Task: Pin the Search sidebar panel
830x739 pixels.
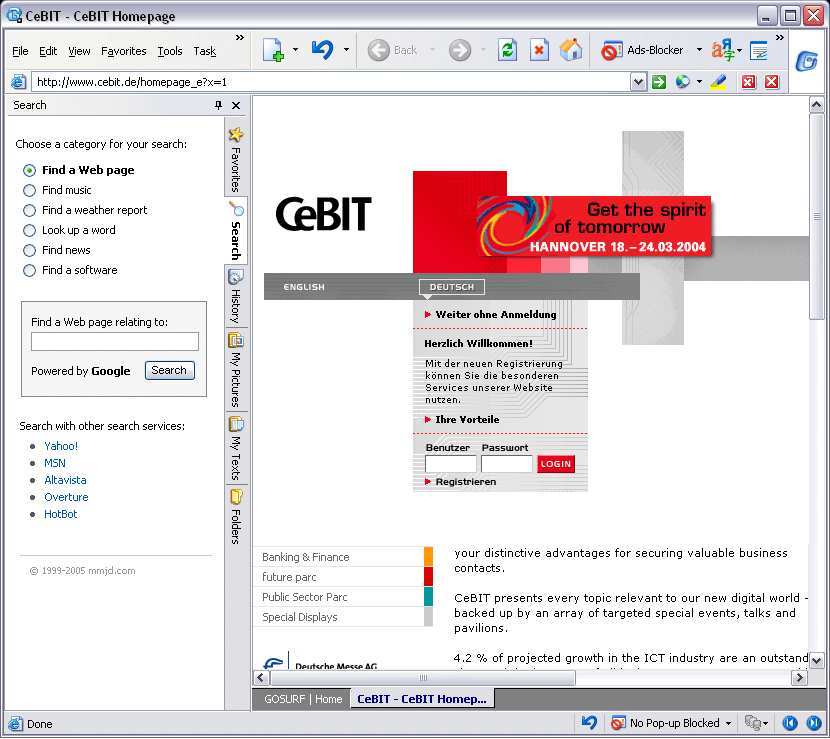Action: tap(218, 105)
